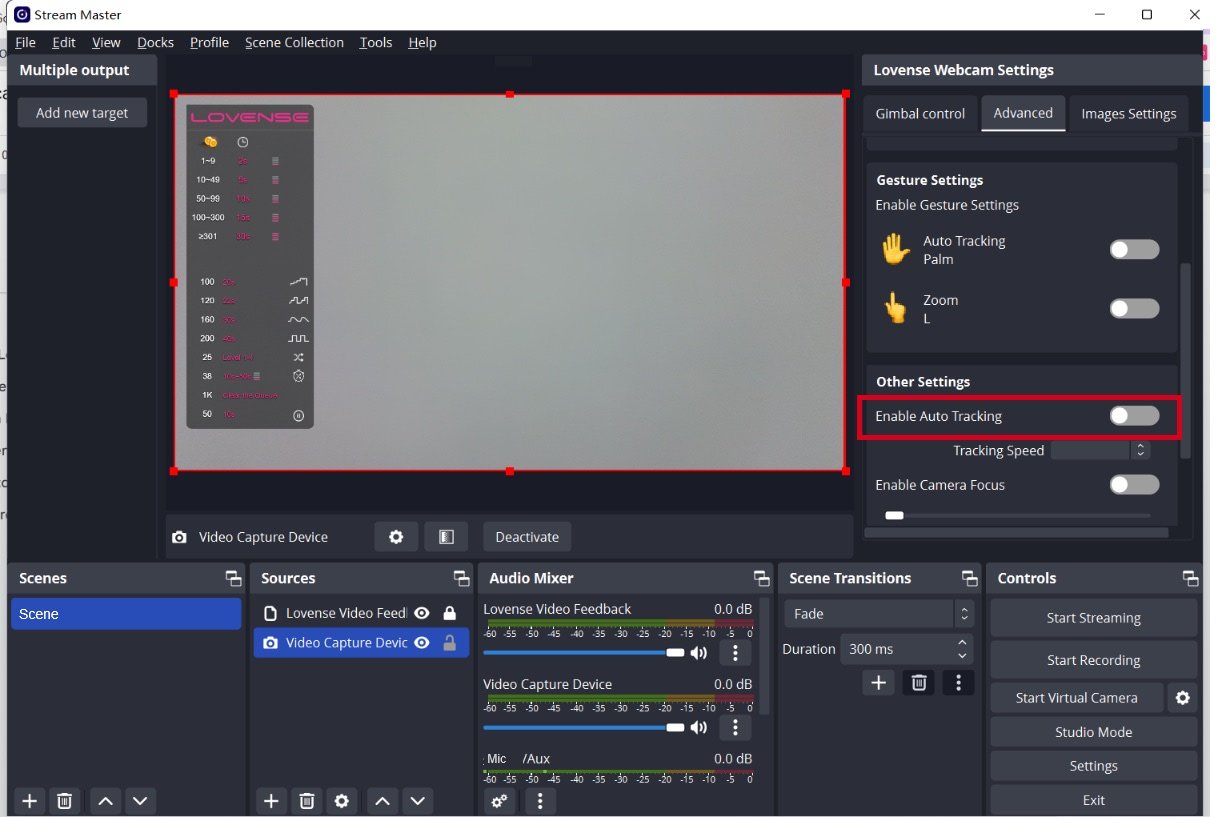Click the Deactivate button

click(527, 537)
